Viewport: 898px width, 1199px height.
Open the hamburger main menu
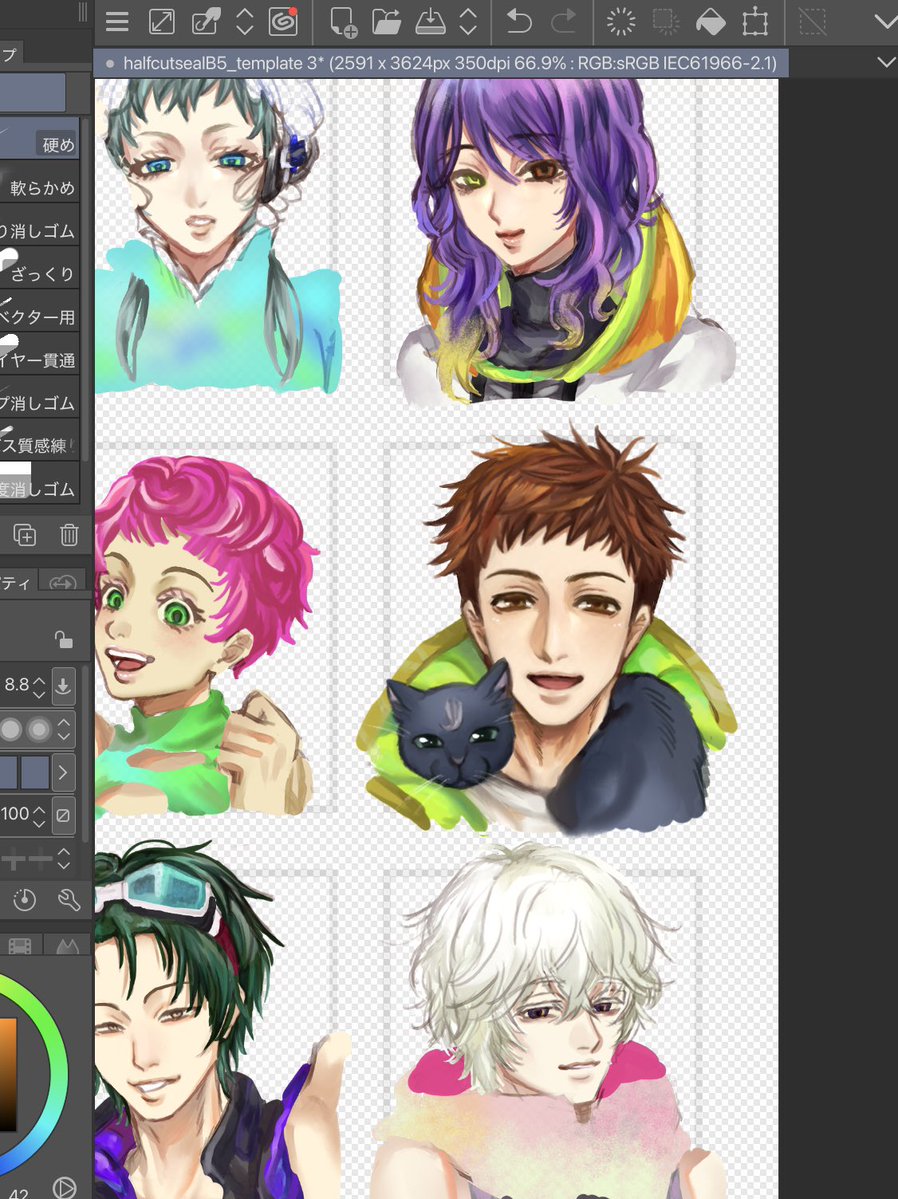click(117, 21)
